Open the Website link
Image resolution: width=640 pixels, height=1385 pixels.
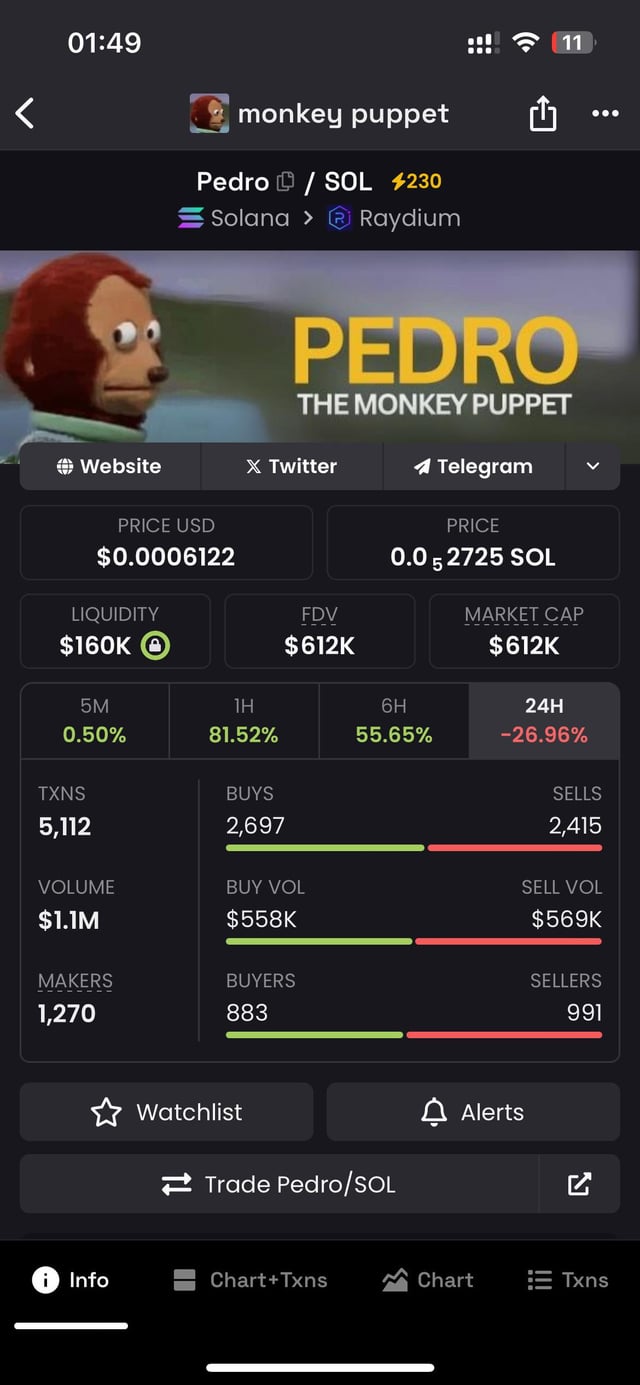[110, 466]
